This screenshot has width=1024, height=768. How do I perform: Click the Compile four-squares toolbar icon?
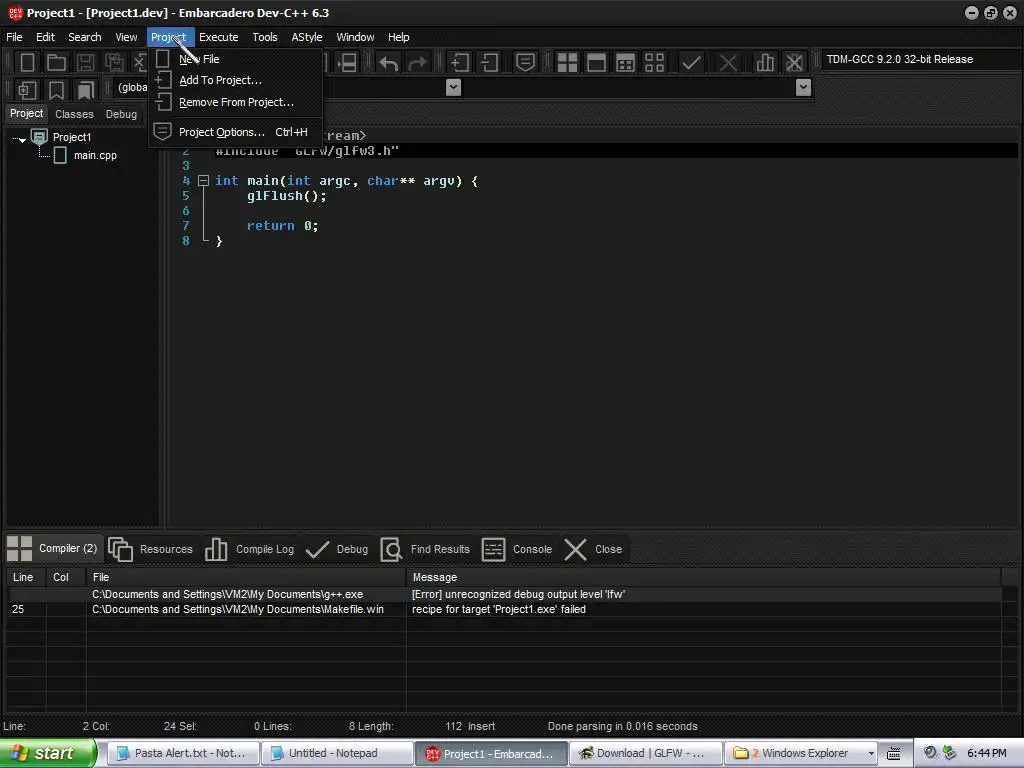click(x=567, y=63)
